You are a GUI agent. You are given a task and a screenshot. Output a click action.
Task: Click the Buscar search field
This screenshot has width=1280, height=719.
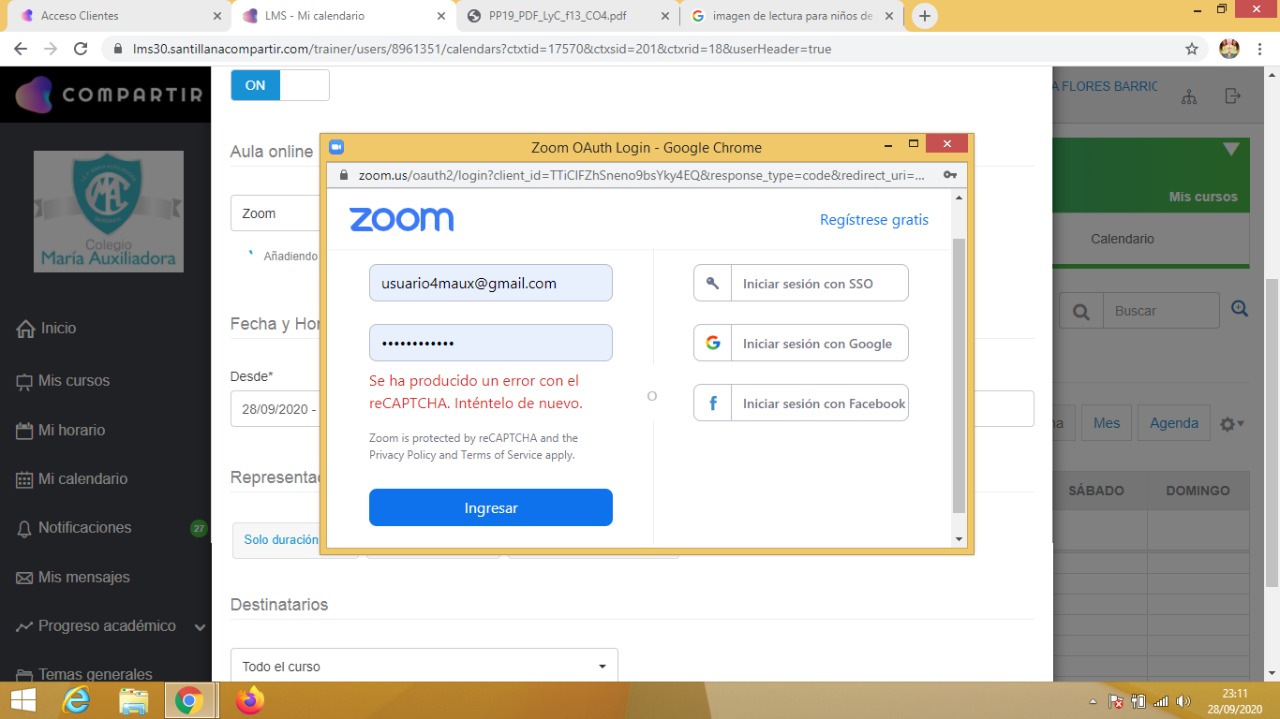point(1161,311)
